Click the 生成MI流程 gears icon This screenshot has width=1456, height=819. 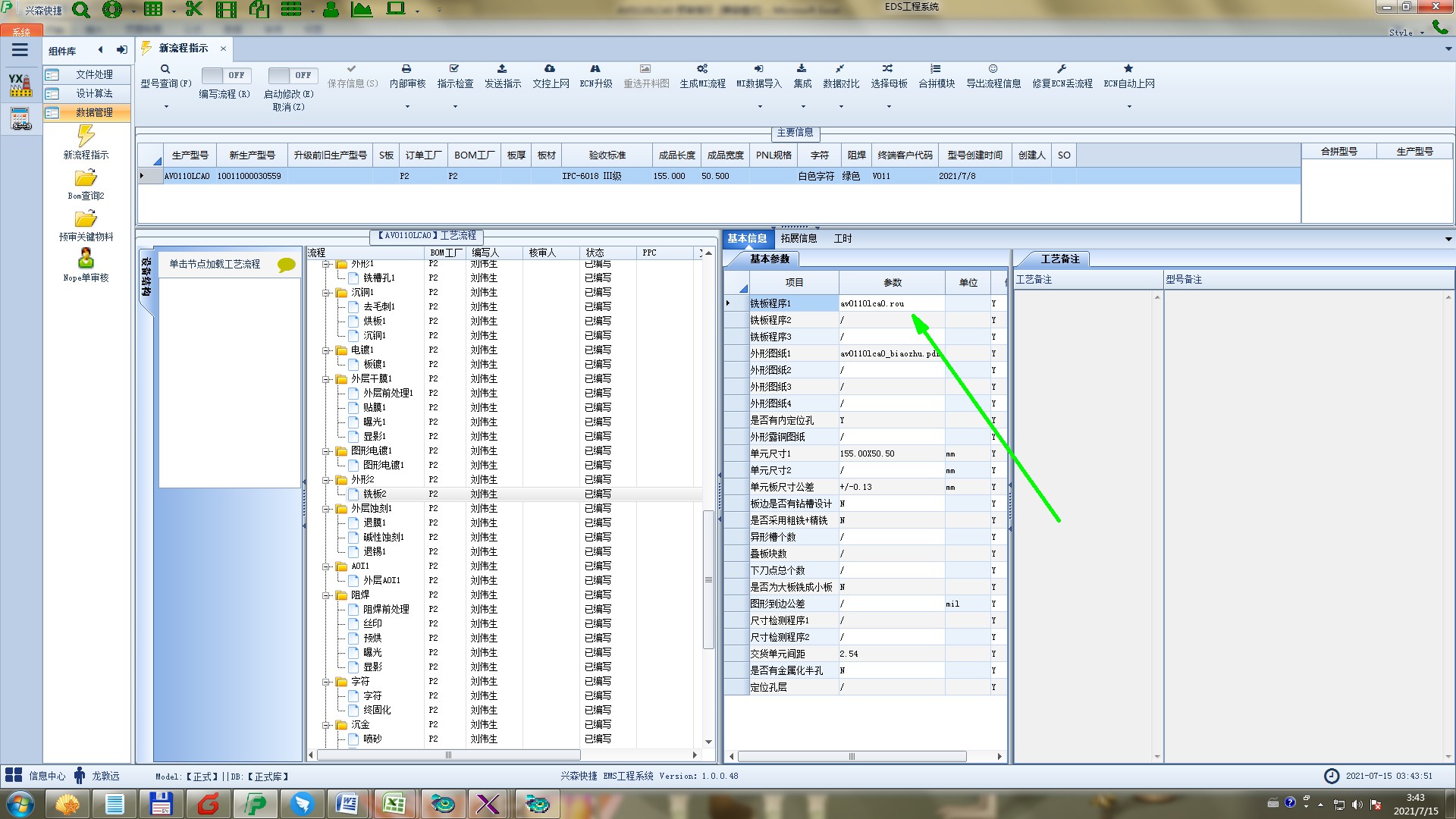pyautogui.click(x=702, y=69)
